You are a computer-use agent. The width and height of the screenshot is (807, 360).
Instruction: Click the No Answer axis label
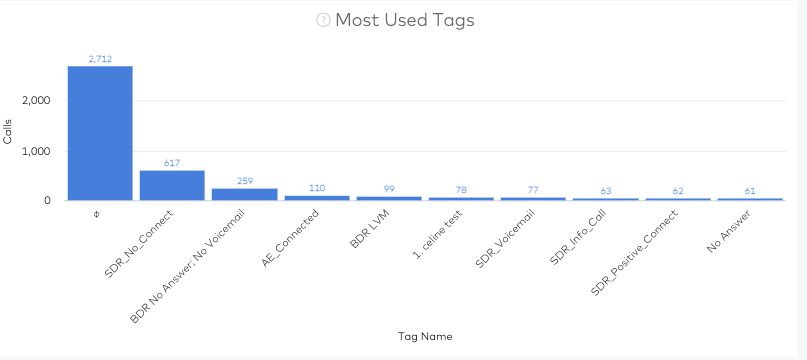[x=729, y=231]
